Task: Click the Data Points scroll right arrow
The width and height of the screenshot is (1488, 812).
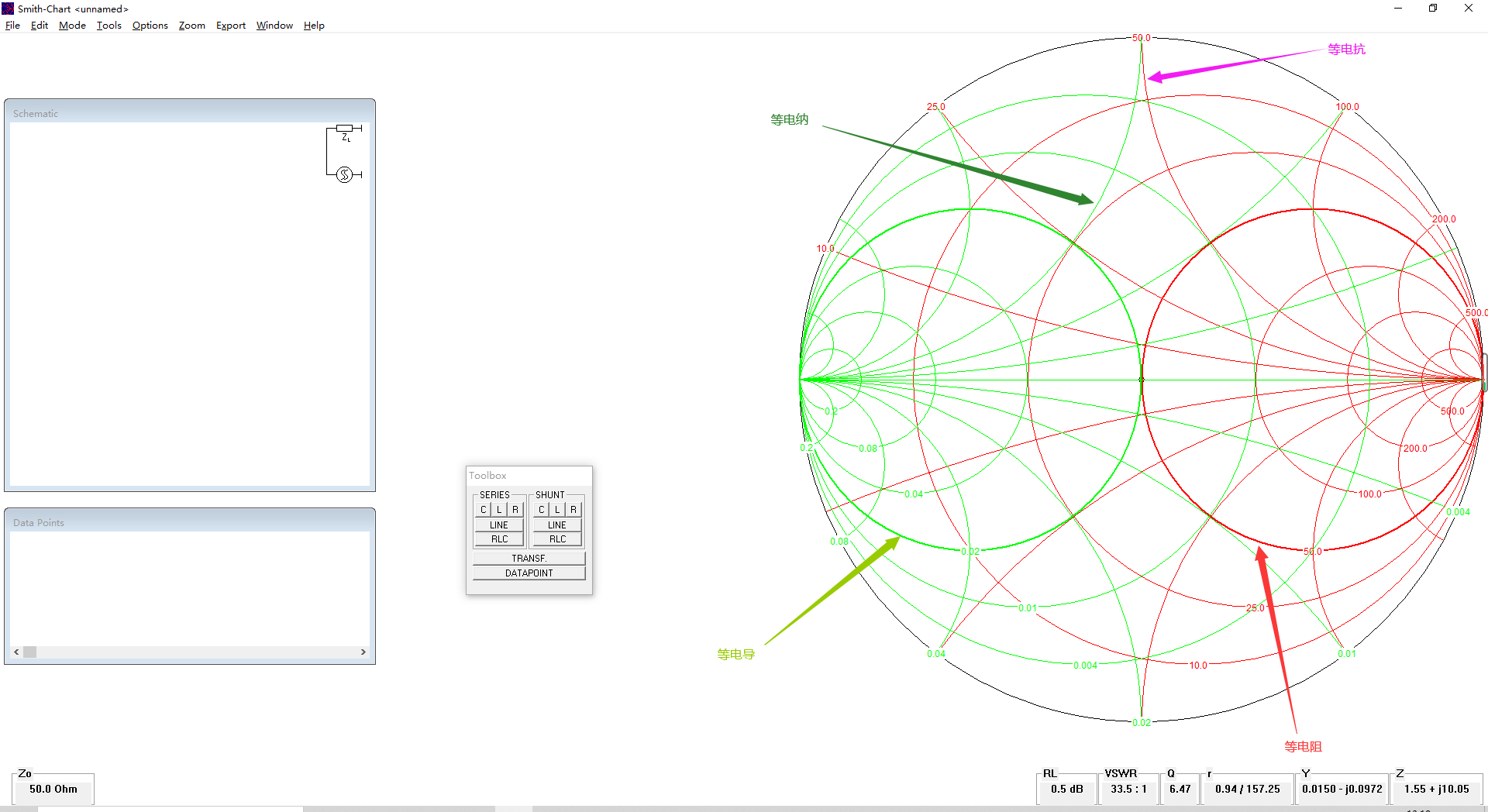Action: [x=363, y=652]
